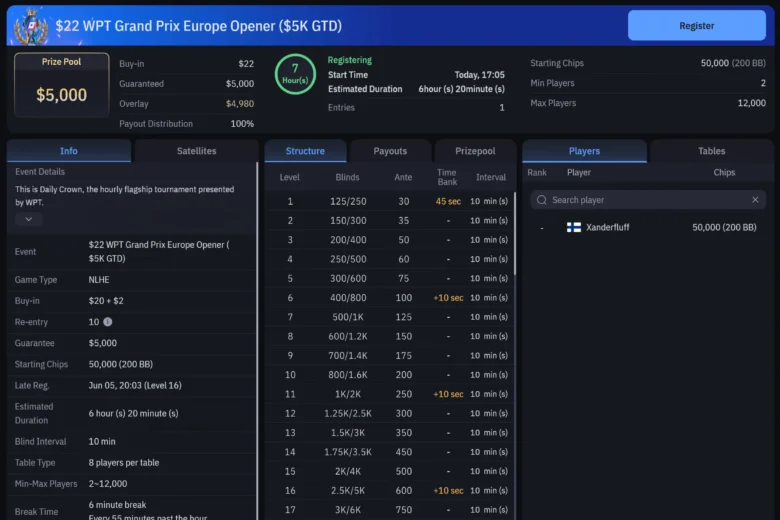780x520 pixels.
Task: Click the structure table scrollbar
Action: [x=514, y=234]
